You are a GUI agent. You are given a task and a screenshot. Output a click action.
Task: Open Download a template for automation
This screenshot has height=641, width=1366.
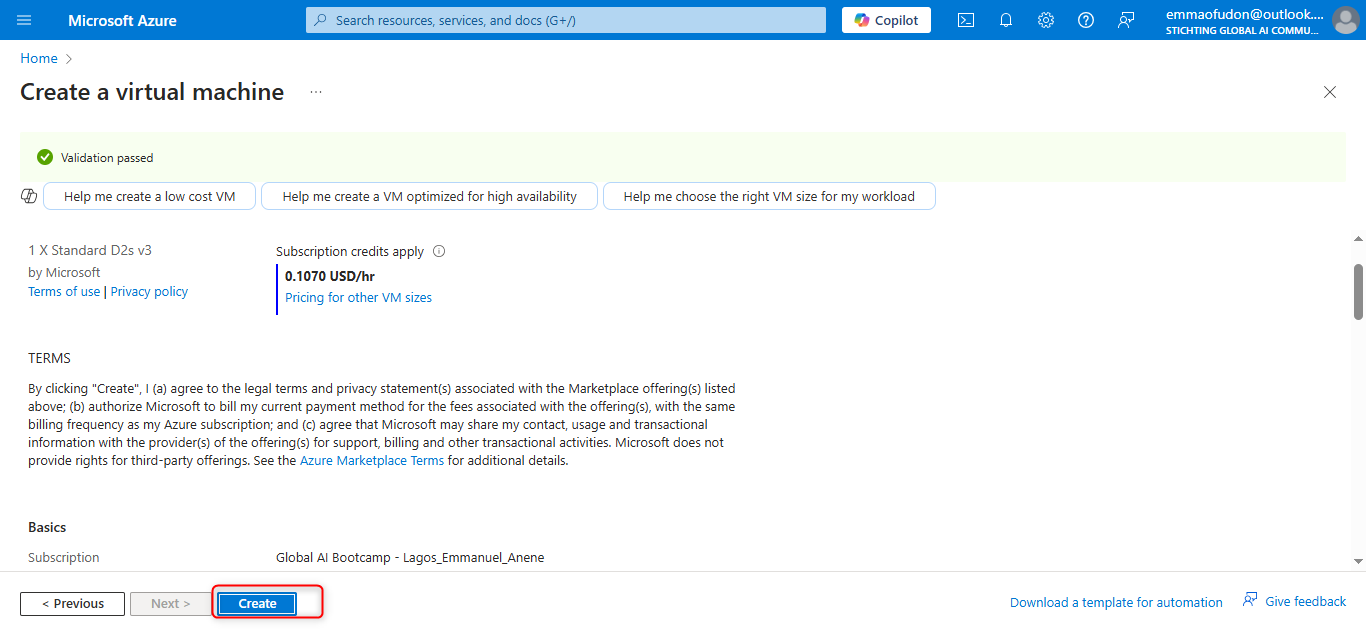tap(1116, 602)
